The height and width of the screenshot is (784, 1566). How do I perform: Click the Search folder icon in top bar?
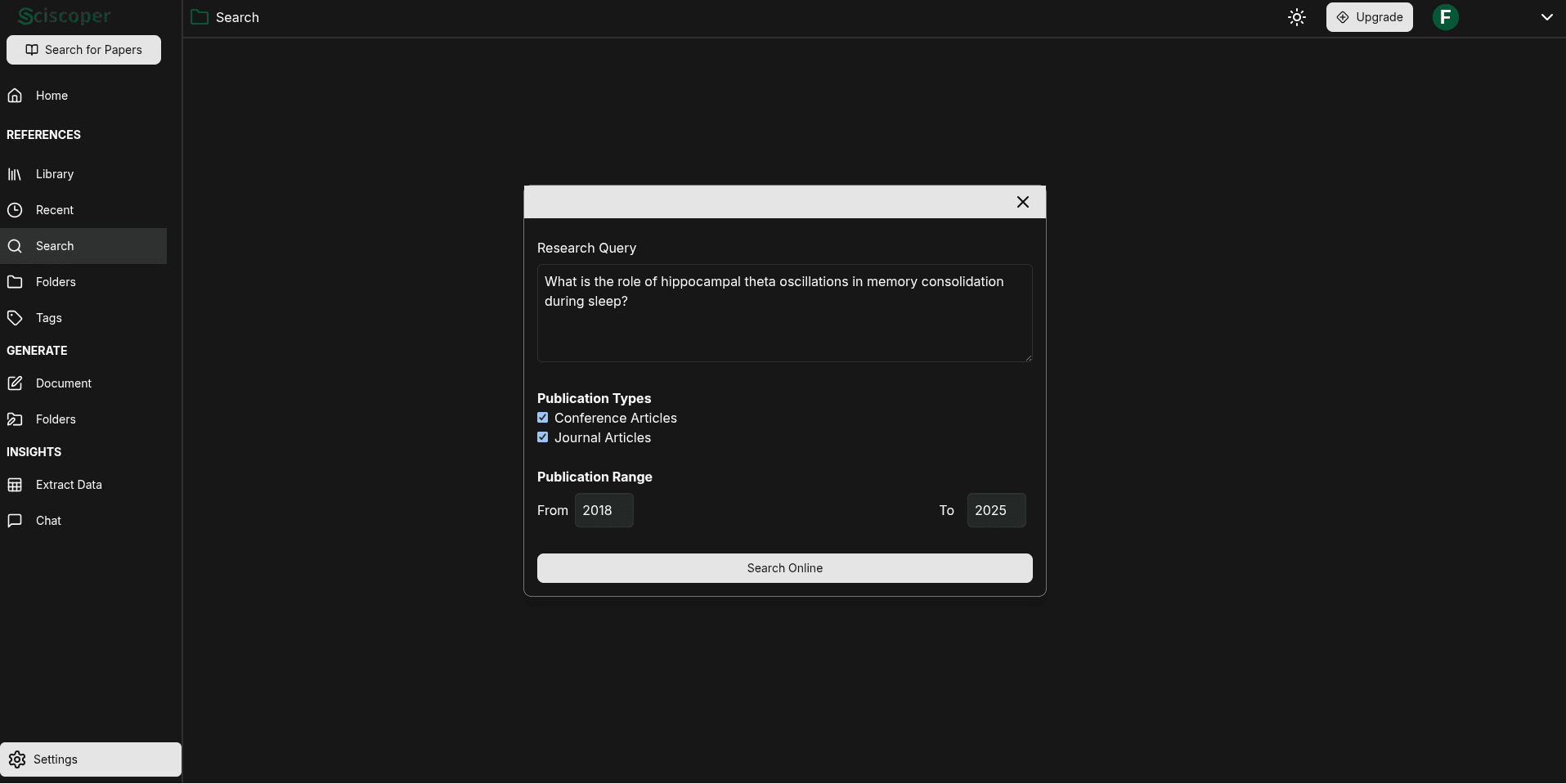(199, 17)
